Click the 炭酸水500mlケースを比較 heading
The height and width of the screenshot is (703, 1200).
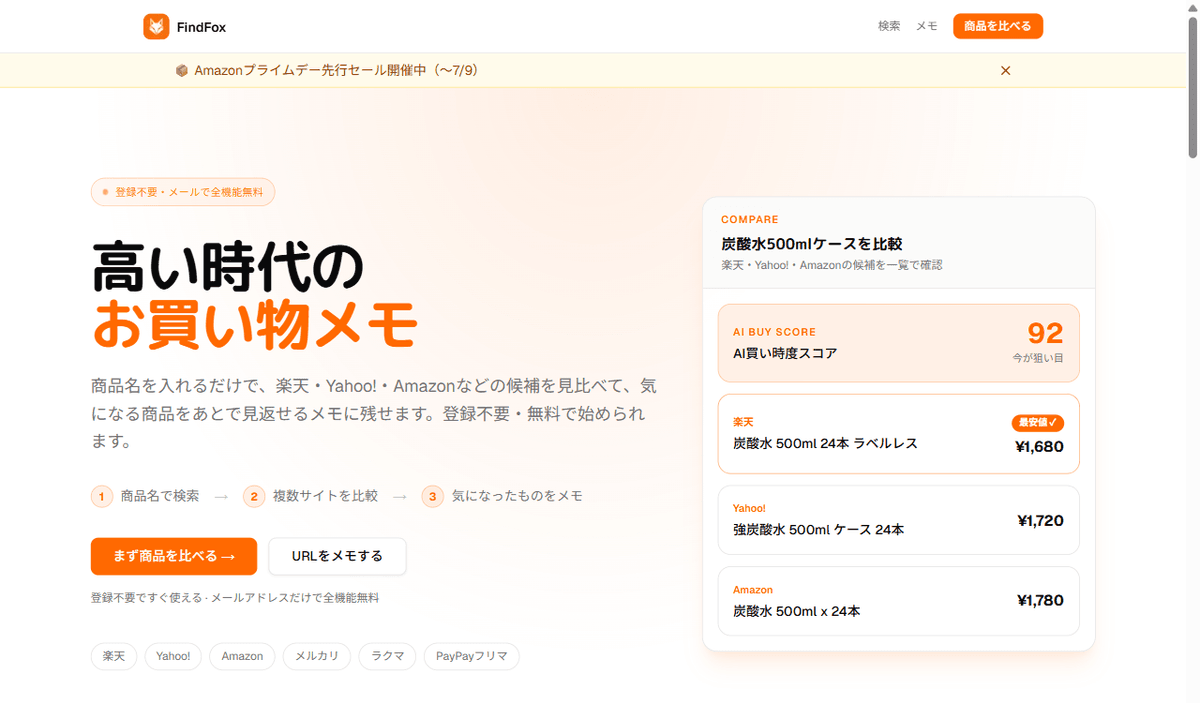pyautogui.click(x=812, y=243)
